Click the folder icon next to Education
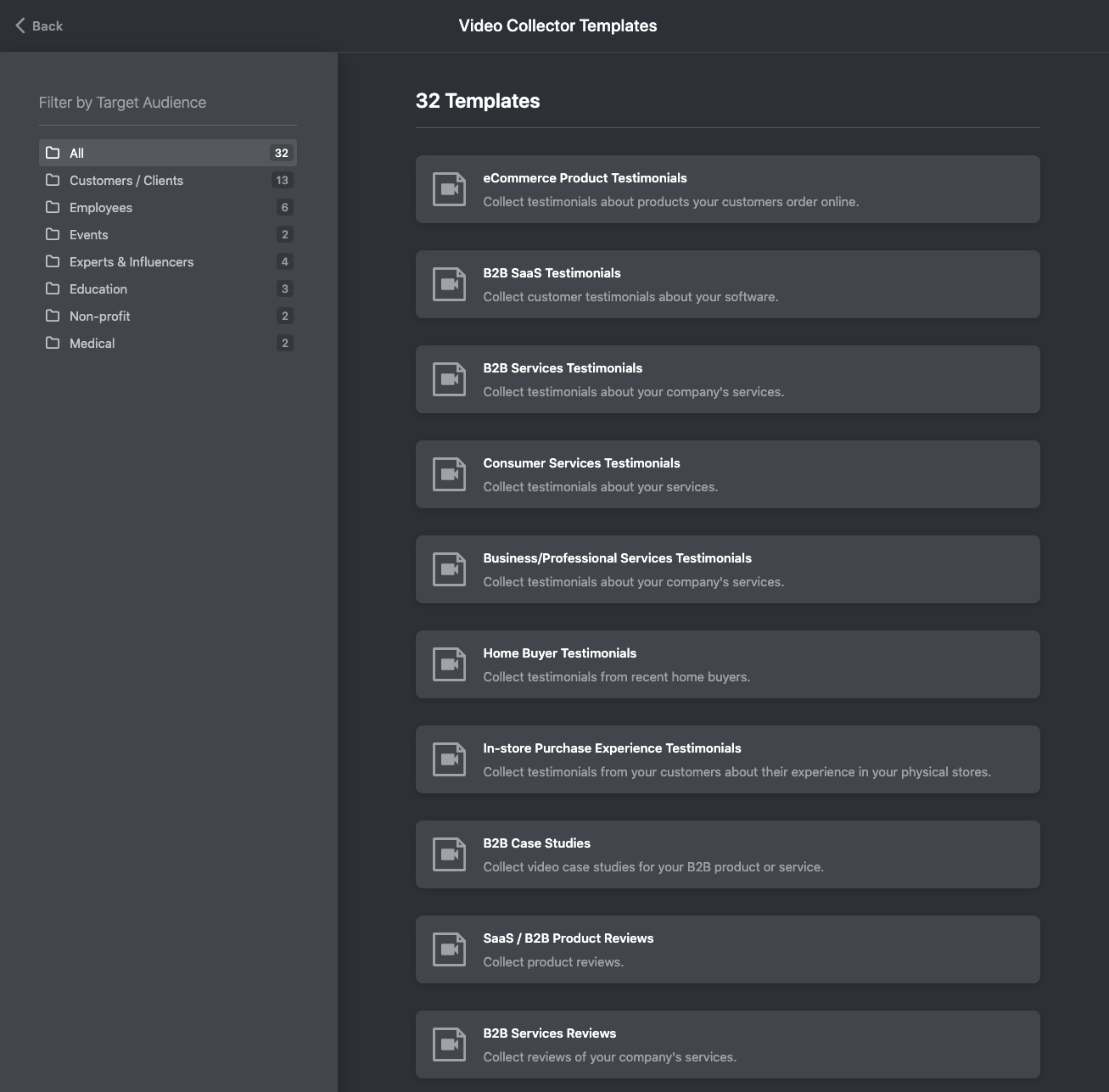This screenshot has height=1092, width=1109. [x=53, y=288]
